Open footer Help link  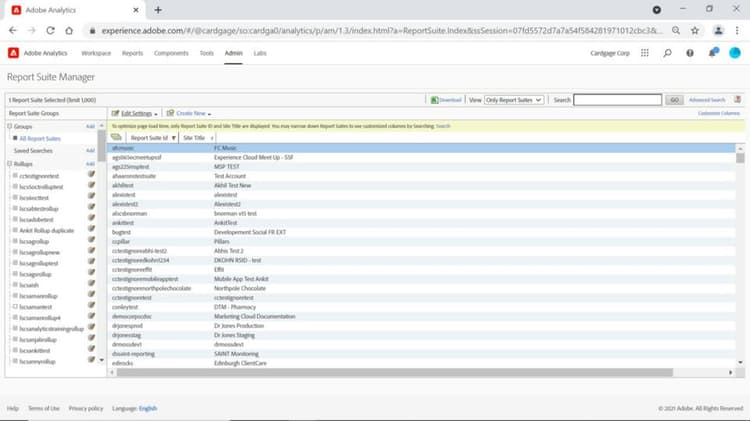pyautogui.click(x=12, y=408)
